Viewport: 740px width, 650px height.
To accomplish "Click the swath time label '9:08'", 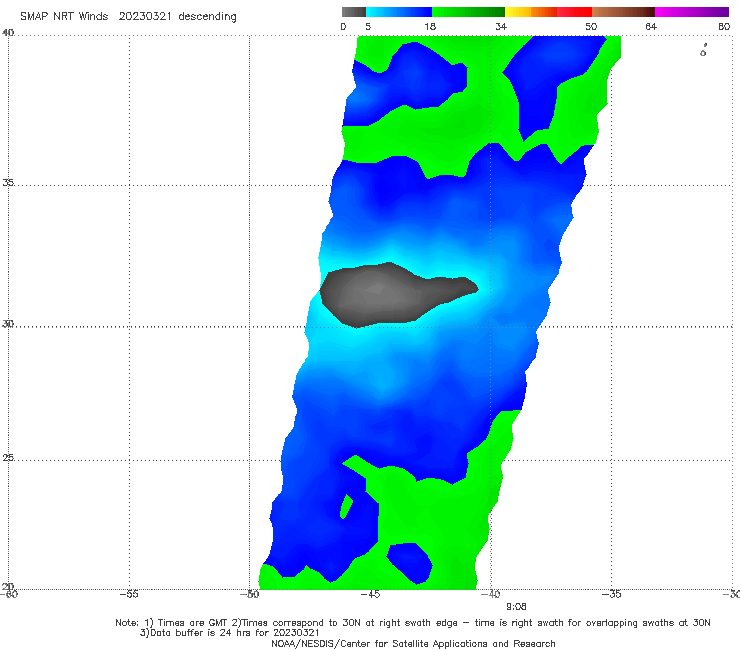I will click(x=516, y=607).
